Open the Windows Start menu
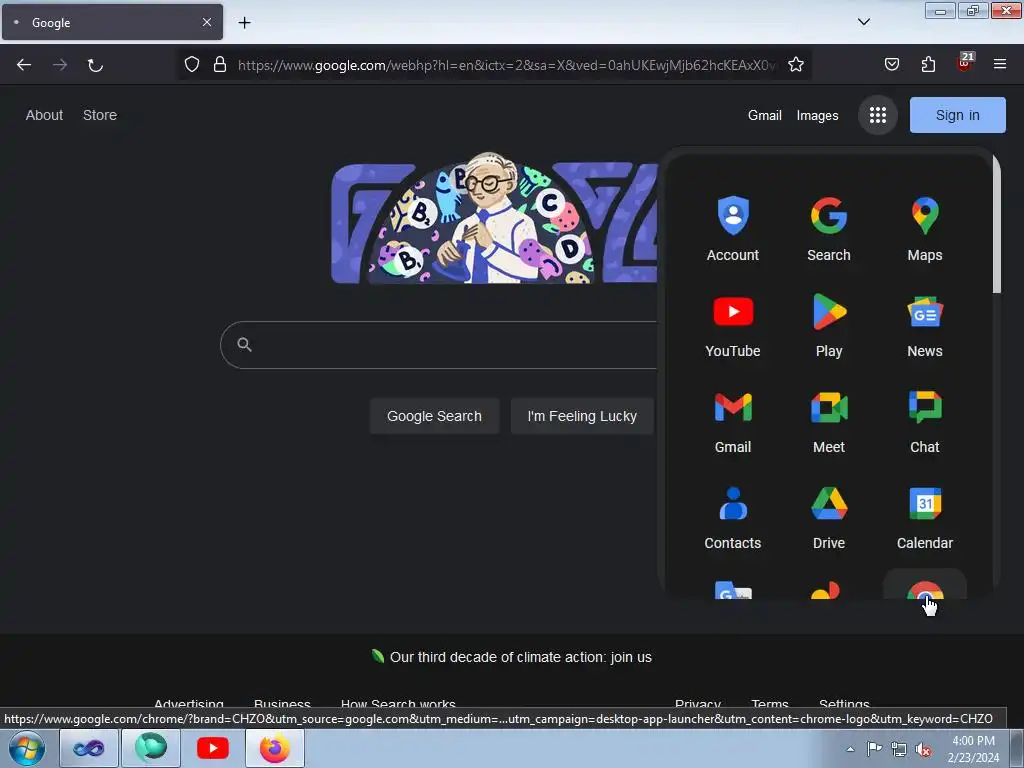 27,748
